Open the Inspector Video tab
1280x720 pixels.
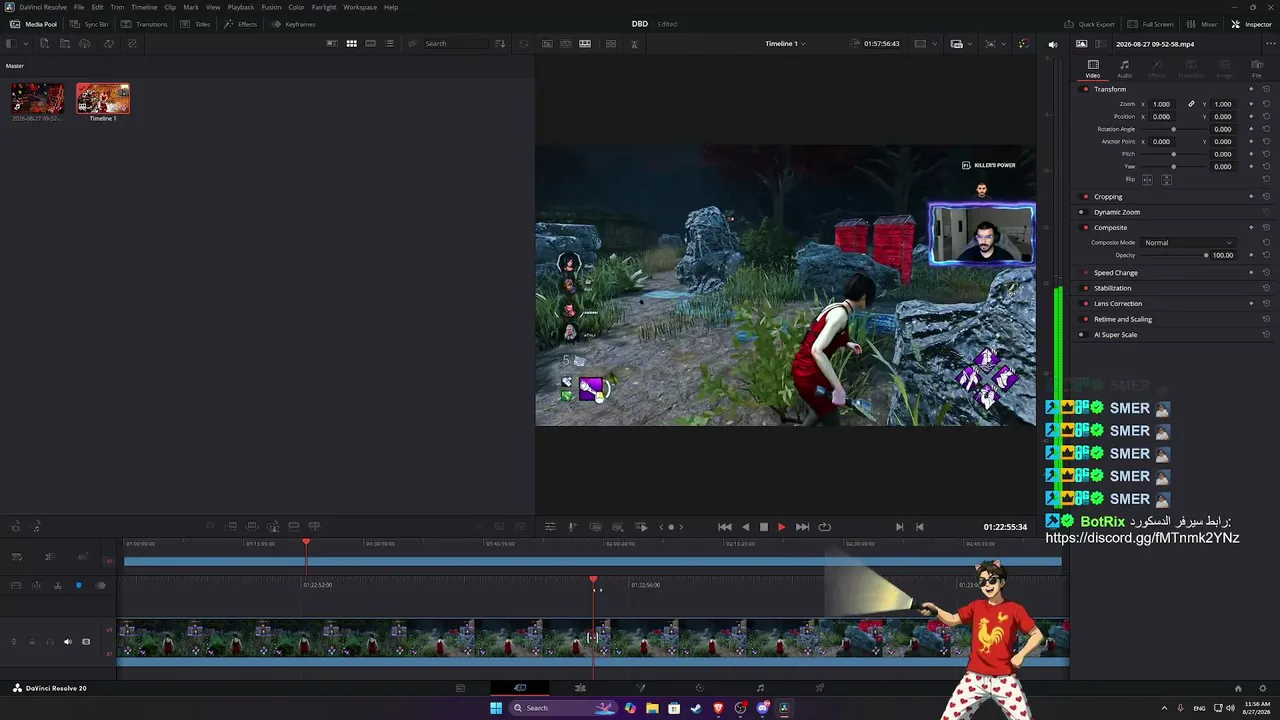[1093, 68]
